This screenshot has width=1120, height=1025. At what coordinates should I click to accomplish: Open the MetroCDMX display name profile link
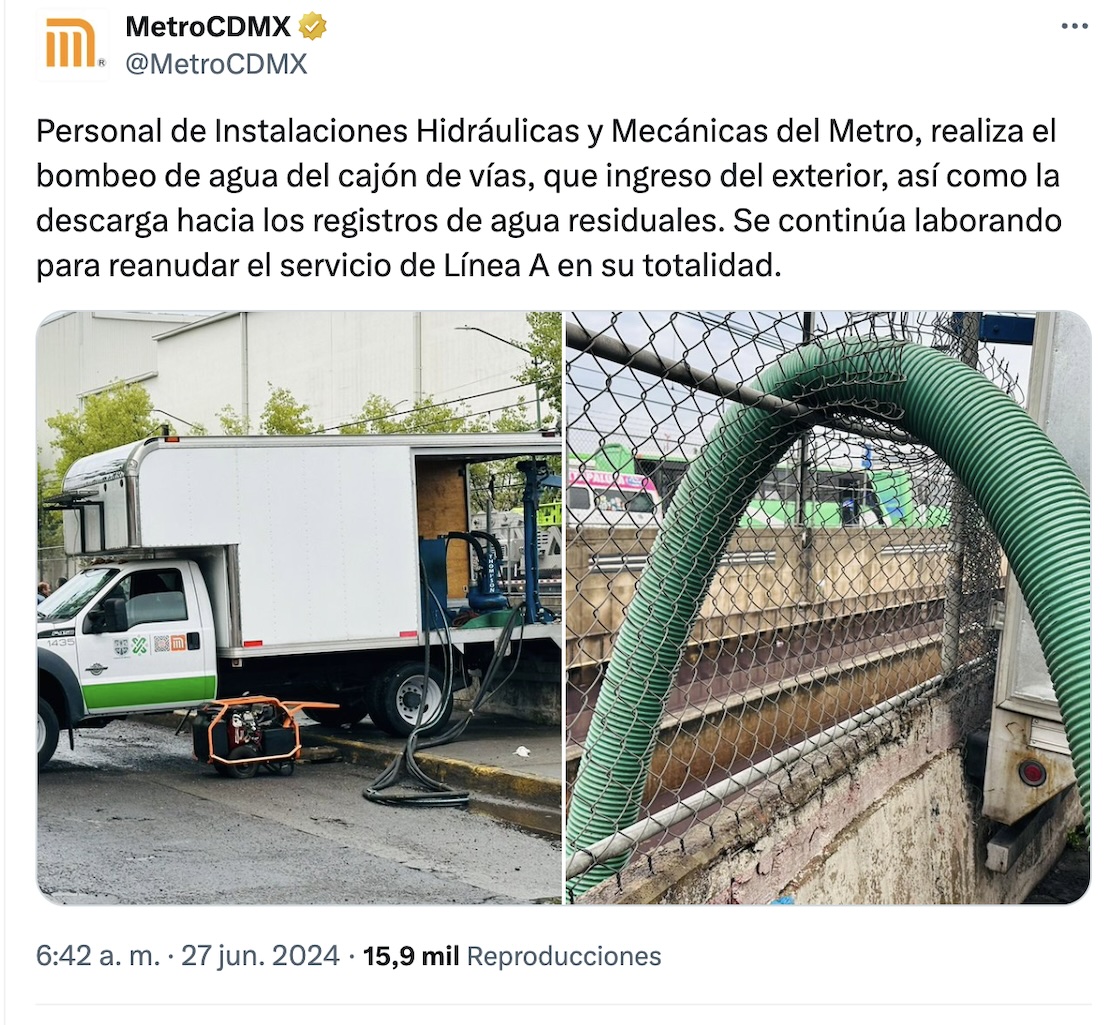[208, 26]
